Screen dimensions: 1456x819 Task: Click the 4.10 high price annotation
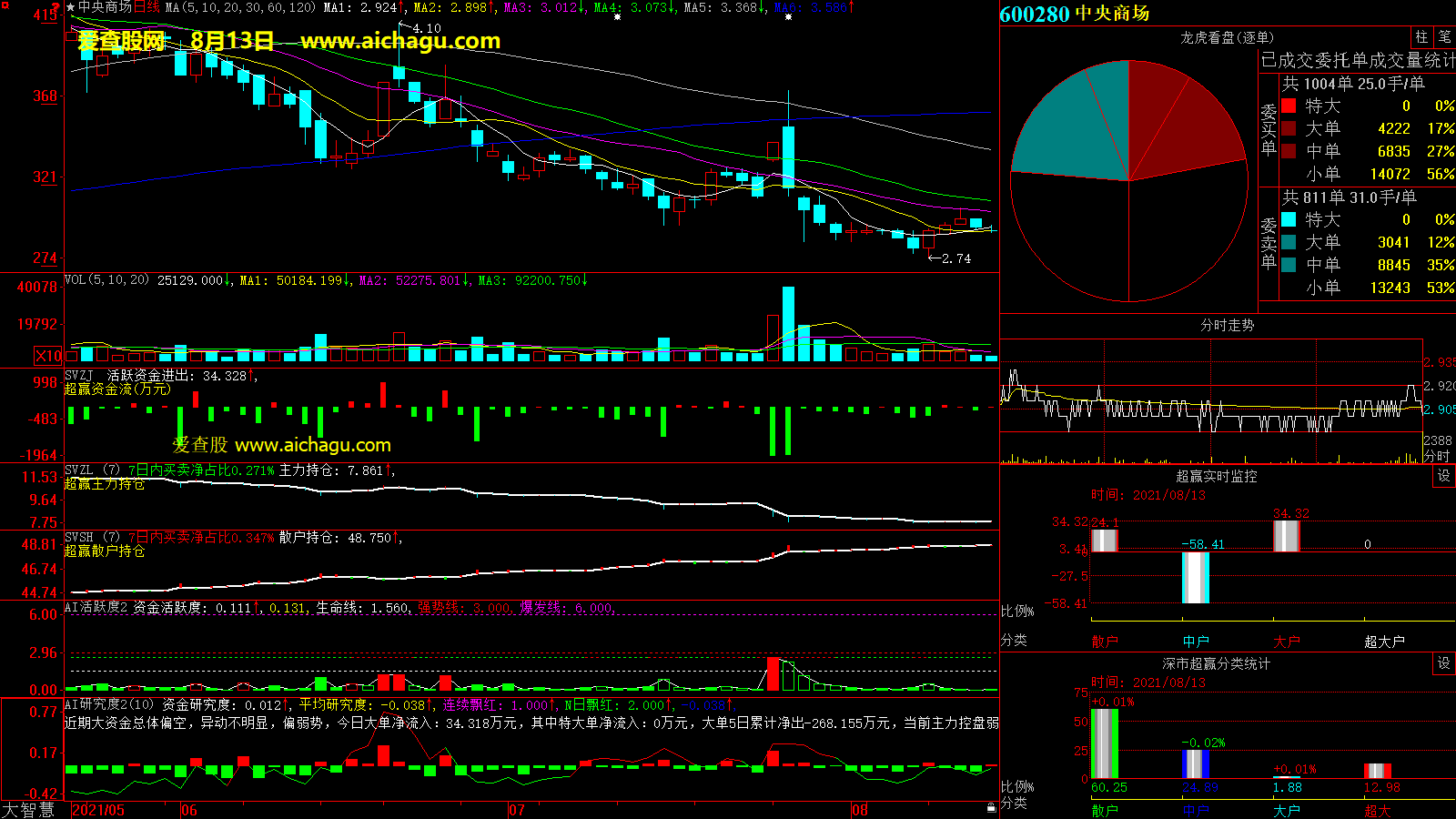click(x=426, y=28)
